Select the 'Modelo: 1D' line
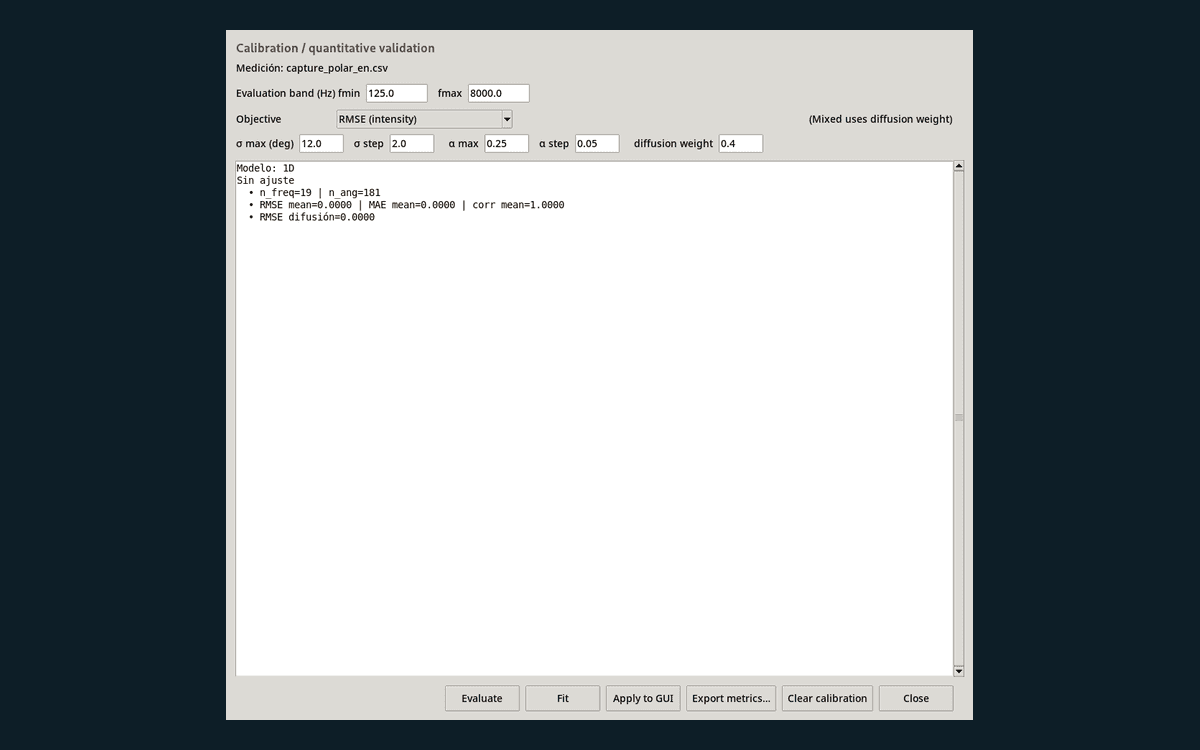This screenshot has height=750, width=1200. pos(266,168)
